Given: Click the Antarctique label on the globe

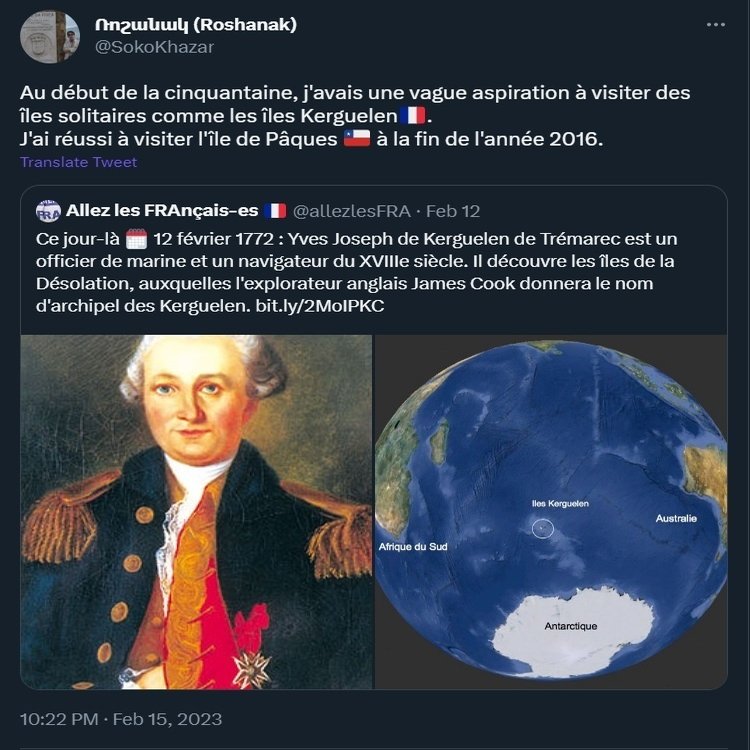Looking at the screenshot, I should click(571, 626).
